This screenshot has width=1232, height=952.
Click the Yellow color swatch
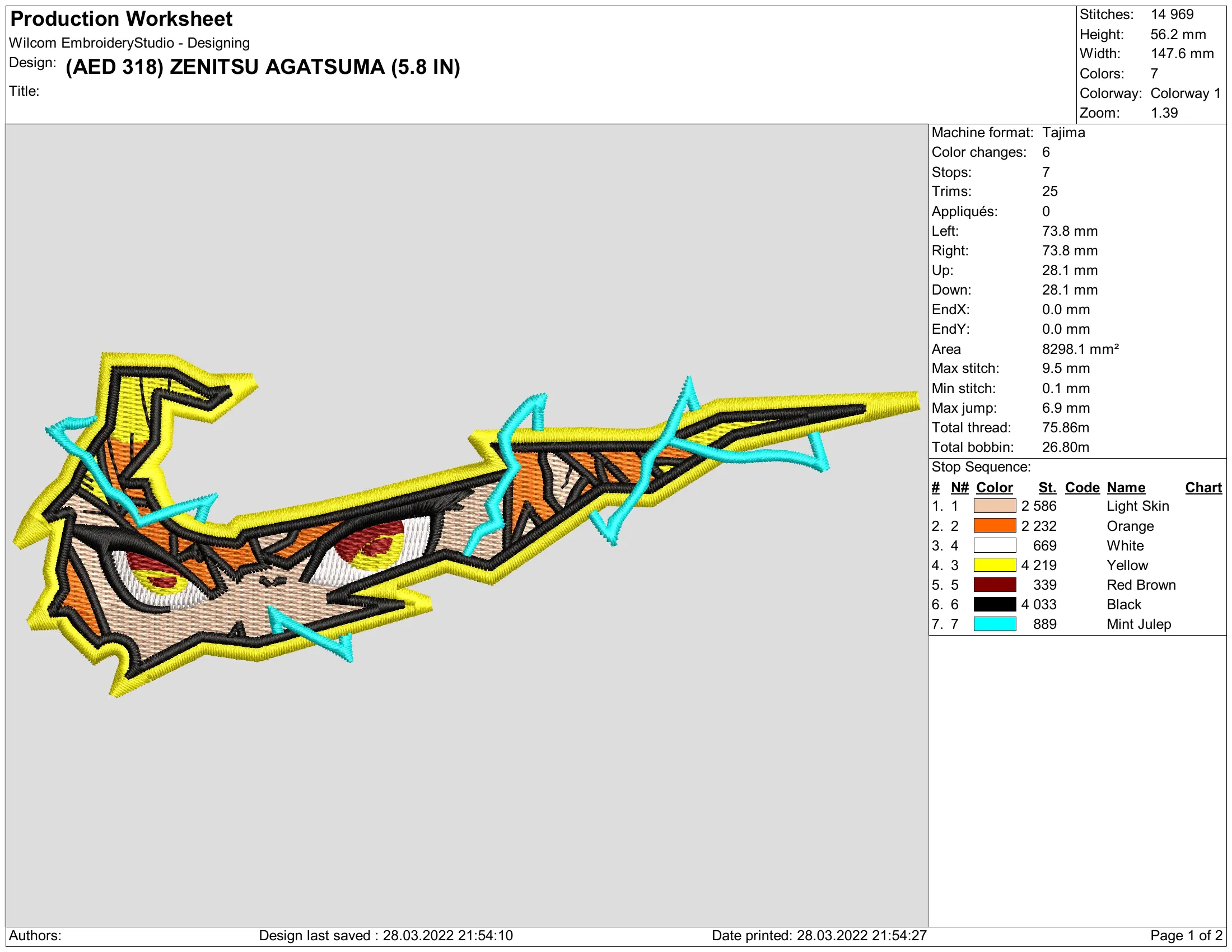click(995, 565)
